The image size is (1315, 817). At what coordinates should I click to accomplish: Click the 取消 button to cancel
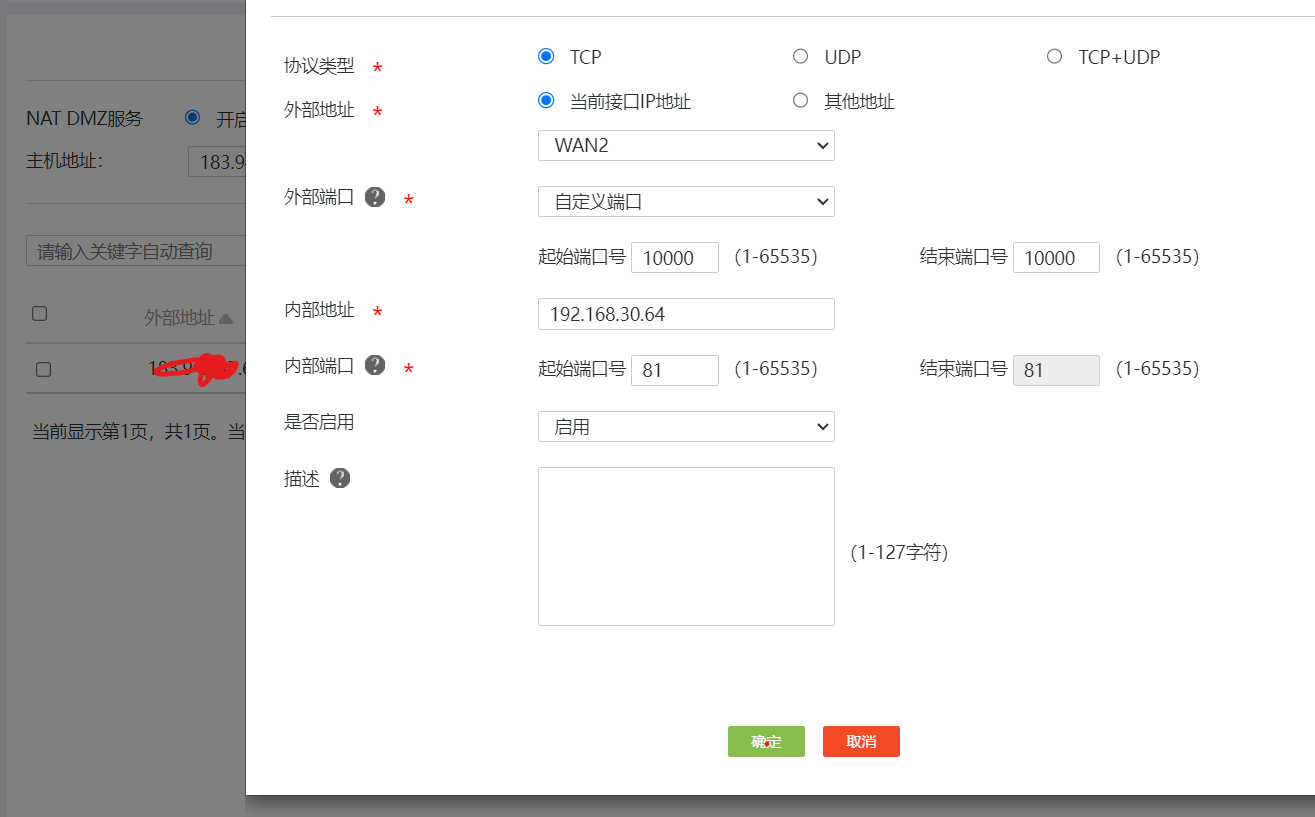point(861,741)
